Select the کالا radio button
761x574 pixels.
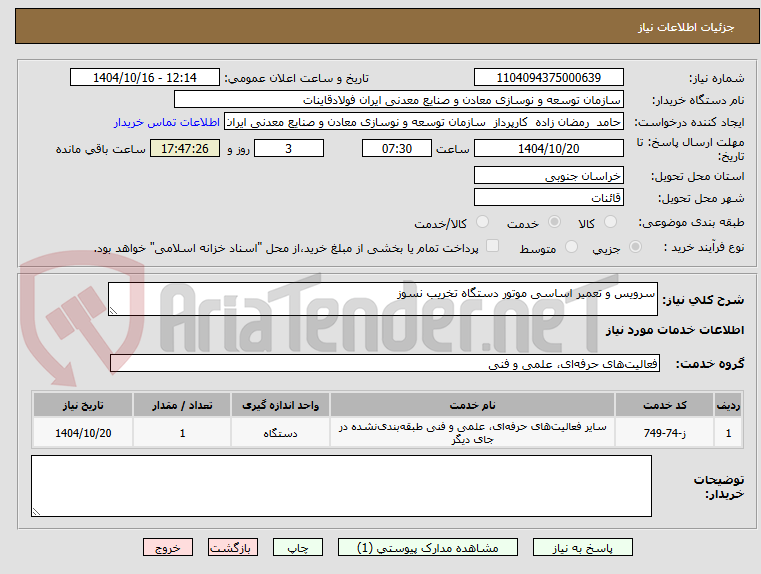coord(610,222)
